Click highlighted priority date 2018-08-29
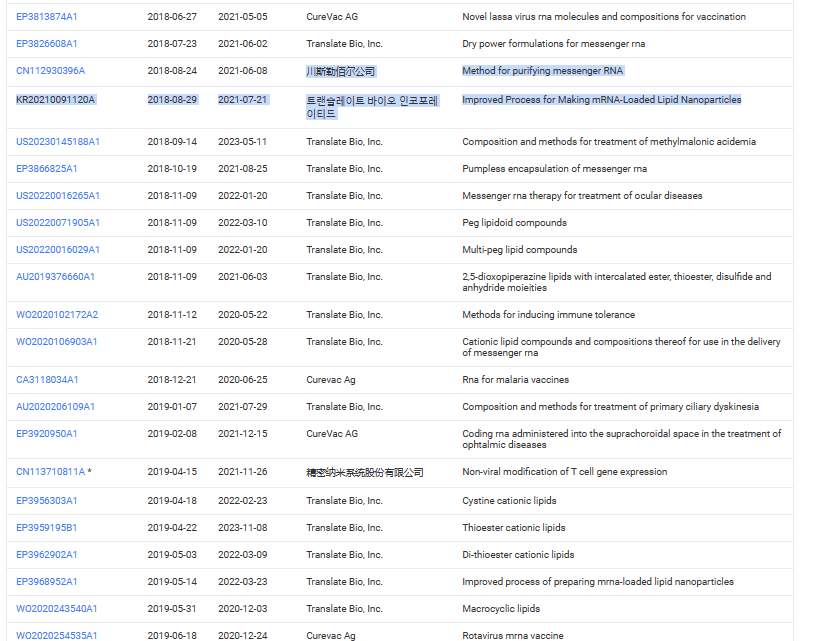This screenshot has height=641, width=835. click(x=172, y=100)
